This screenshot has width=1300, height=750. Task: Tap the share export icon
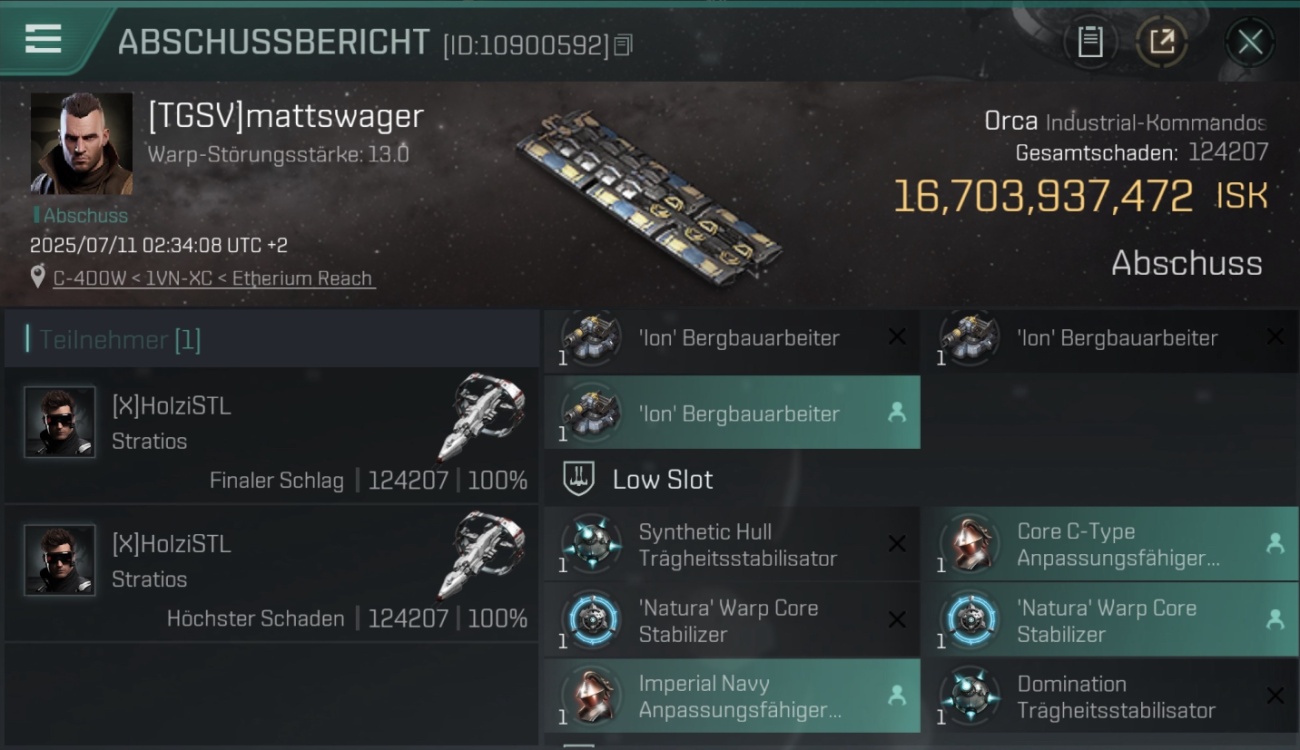pyautogui.click(x=1161, y=42)
